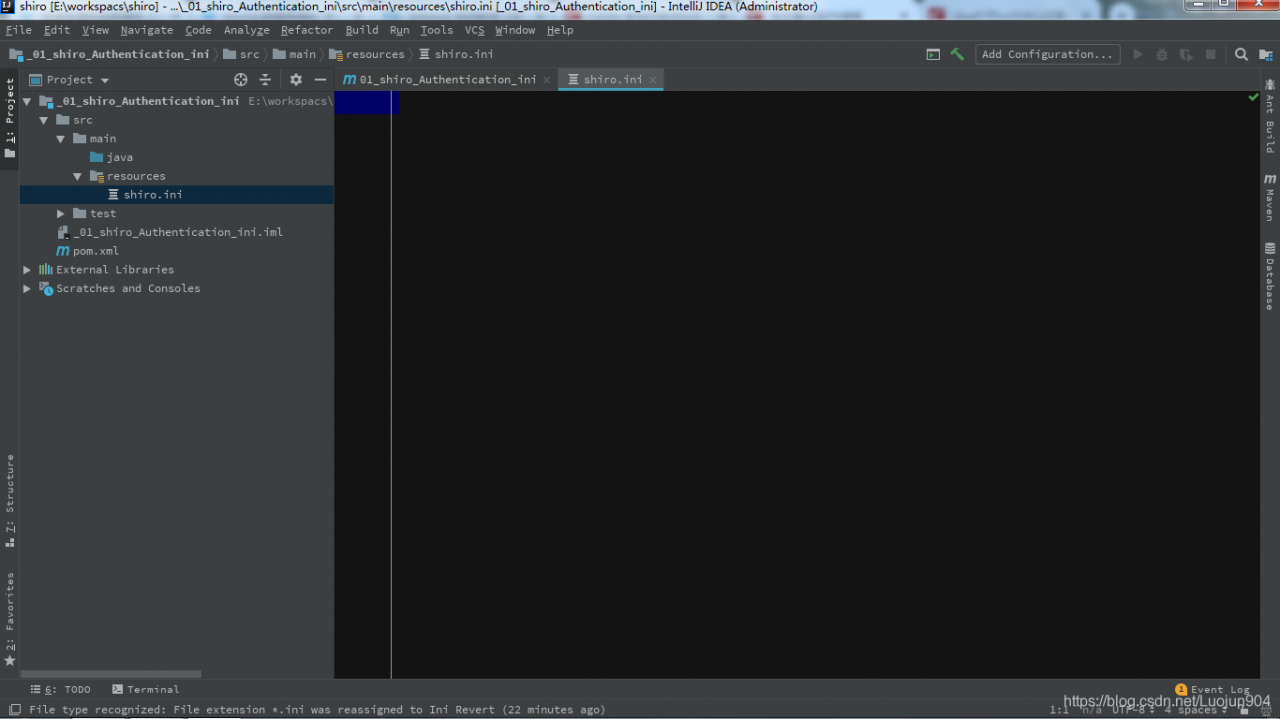
Task: Click main in the breadcrumb bar
Action: point(295,54)
